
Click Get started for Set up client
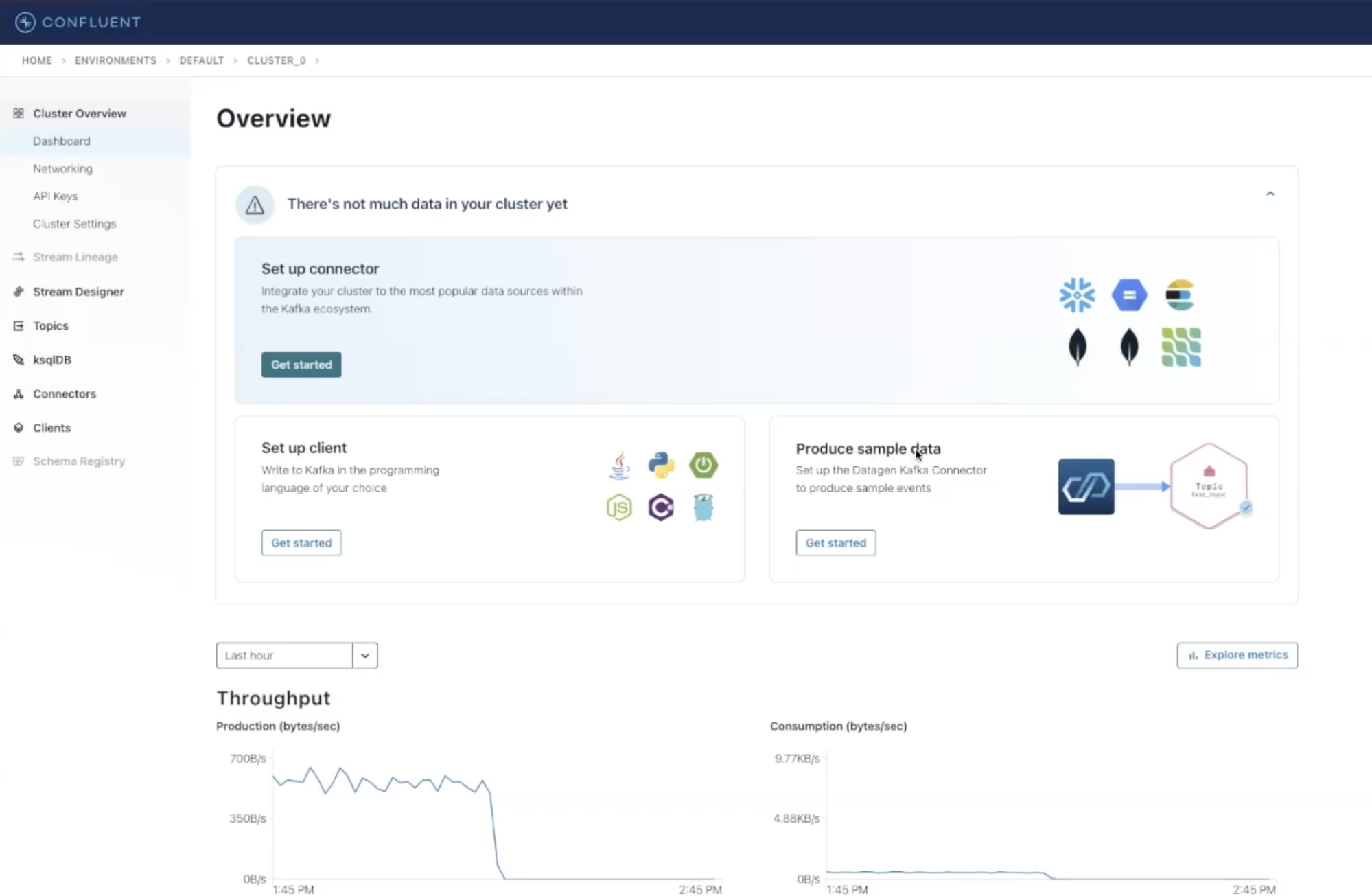301,543
